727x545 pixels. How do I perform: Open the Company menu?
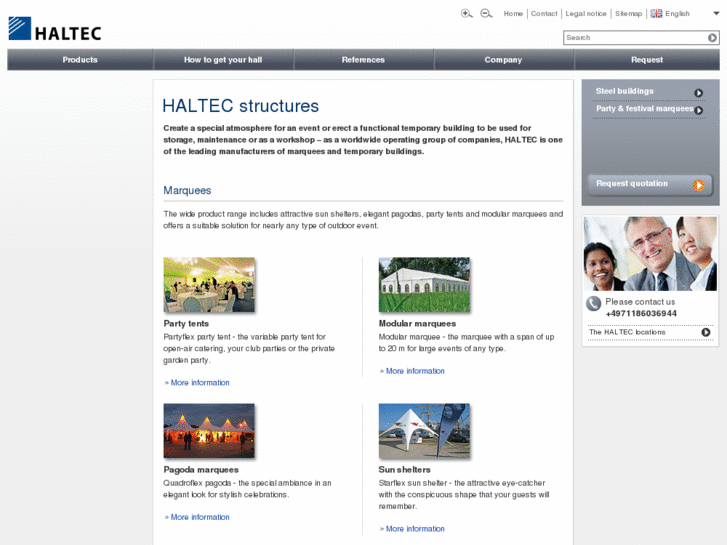[x=503, y=60]
